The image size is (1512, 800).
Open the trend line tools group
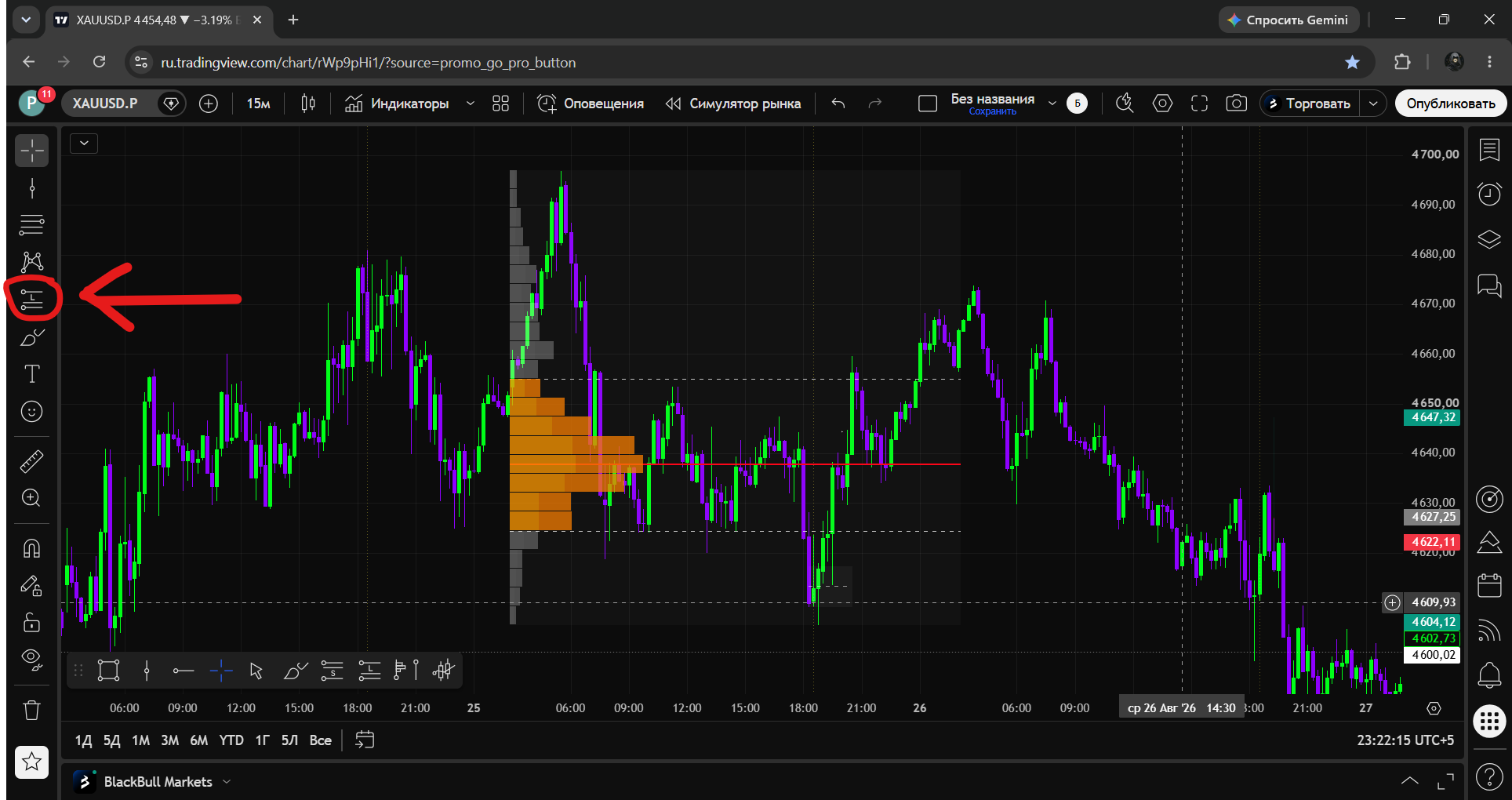click(x=32, y=188)
